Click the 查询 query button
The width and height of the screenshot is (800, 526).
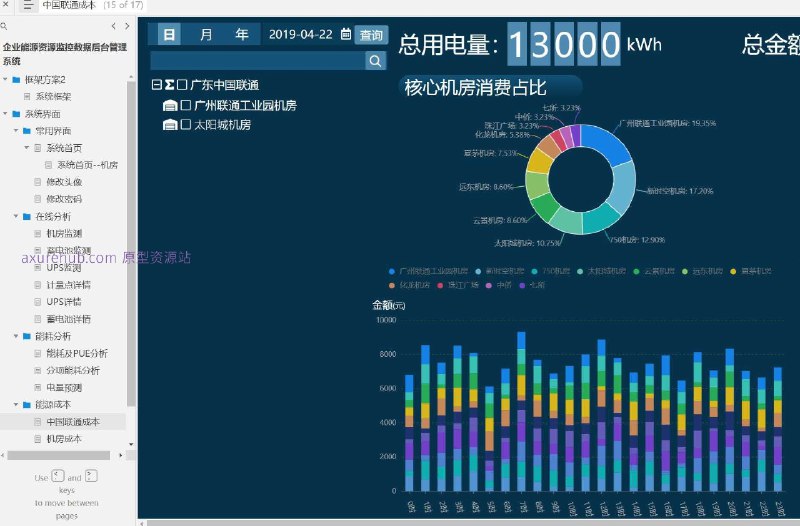(371, 35)
